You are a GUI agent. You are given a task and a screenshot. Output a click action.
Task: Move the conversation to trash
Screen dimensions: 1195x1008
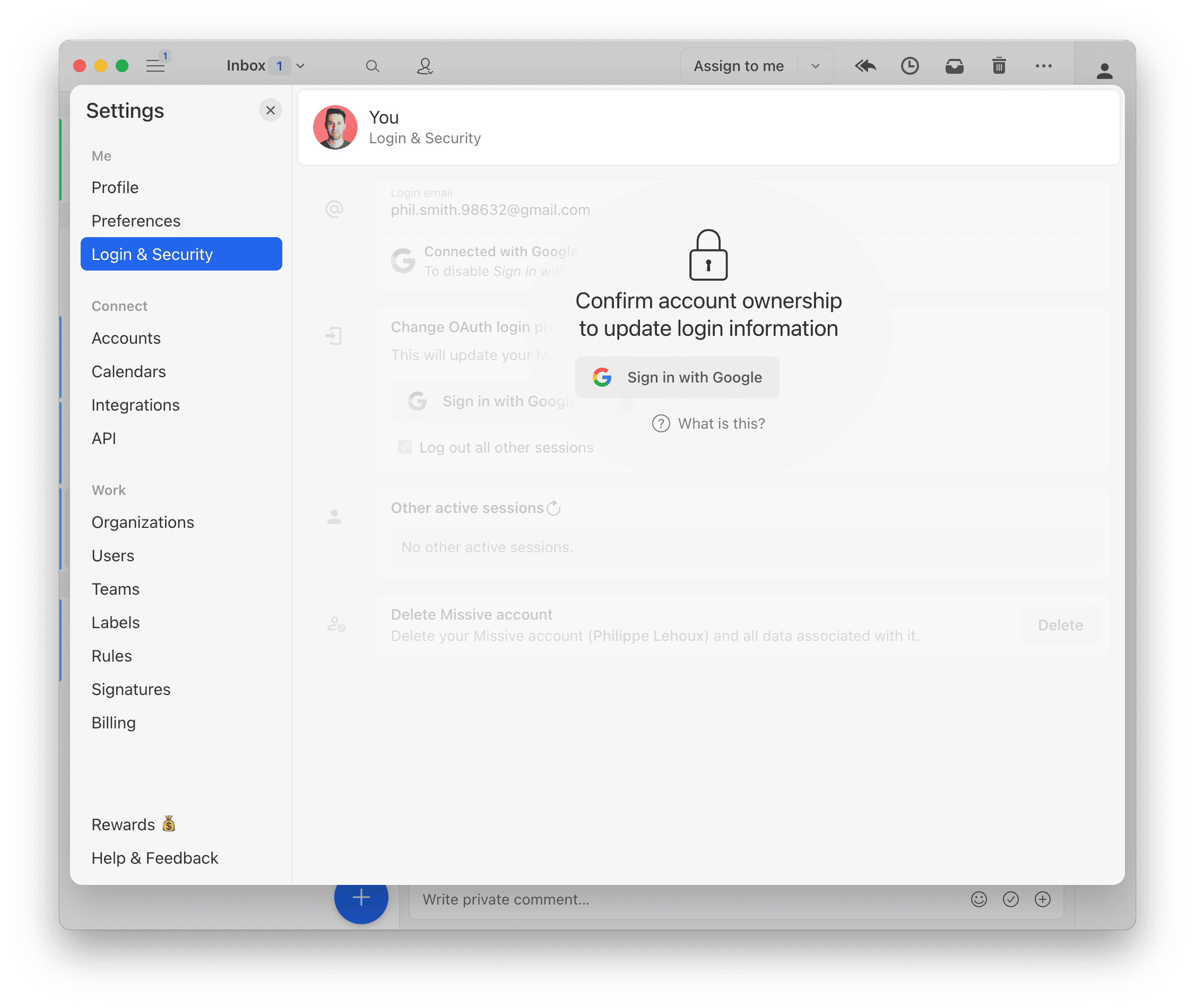pos(999,65)
